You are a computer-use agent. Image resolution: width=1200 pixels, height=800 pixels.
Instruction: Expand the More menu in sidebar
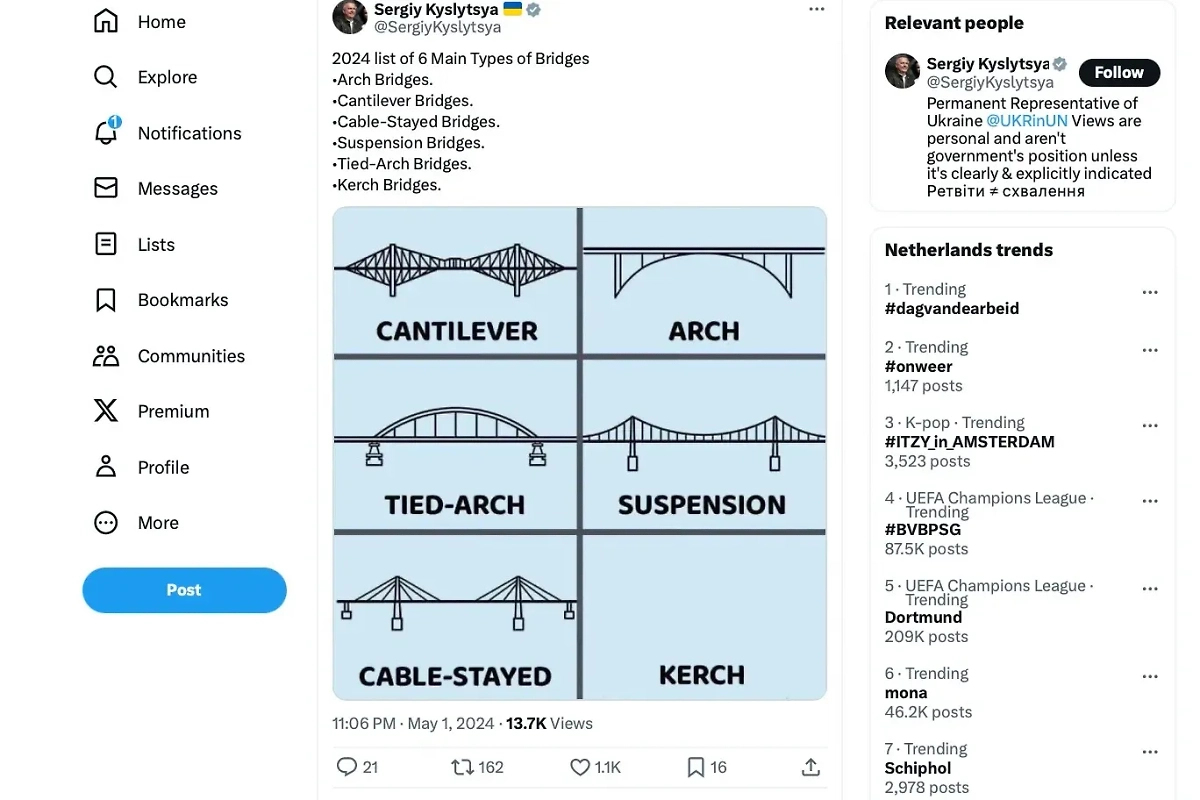point(106,523)
